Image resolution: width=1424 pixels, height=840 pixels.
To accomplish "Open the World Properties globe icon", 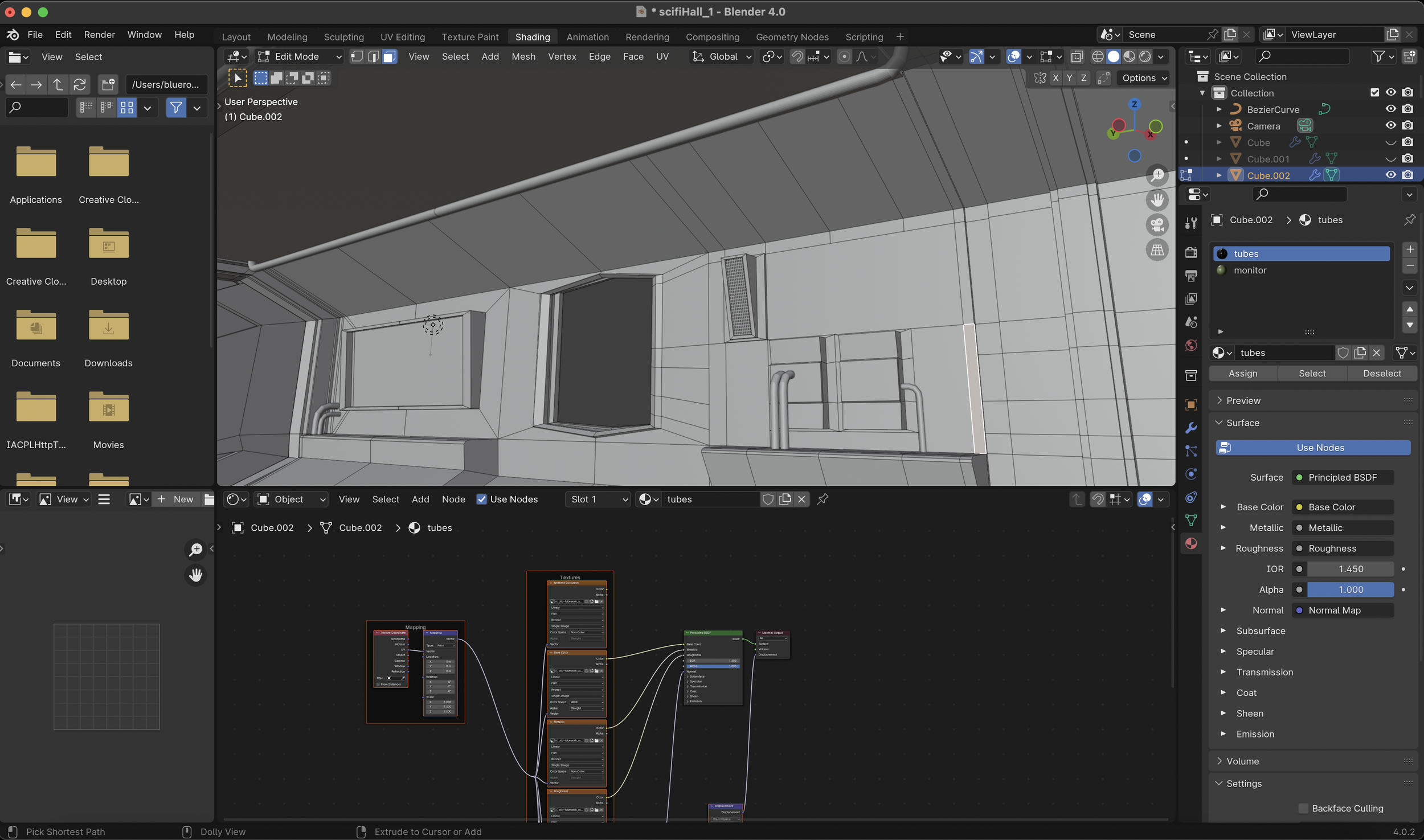I will click(x=1190, y=343).
